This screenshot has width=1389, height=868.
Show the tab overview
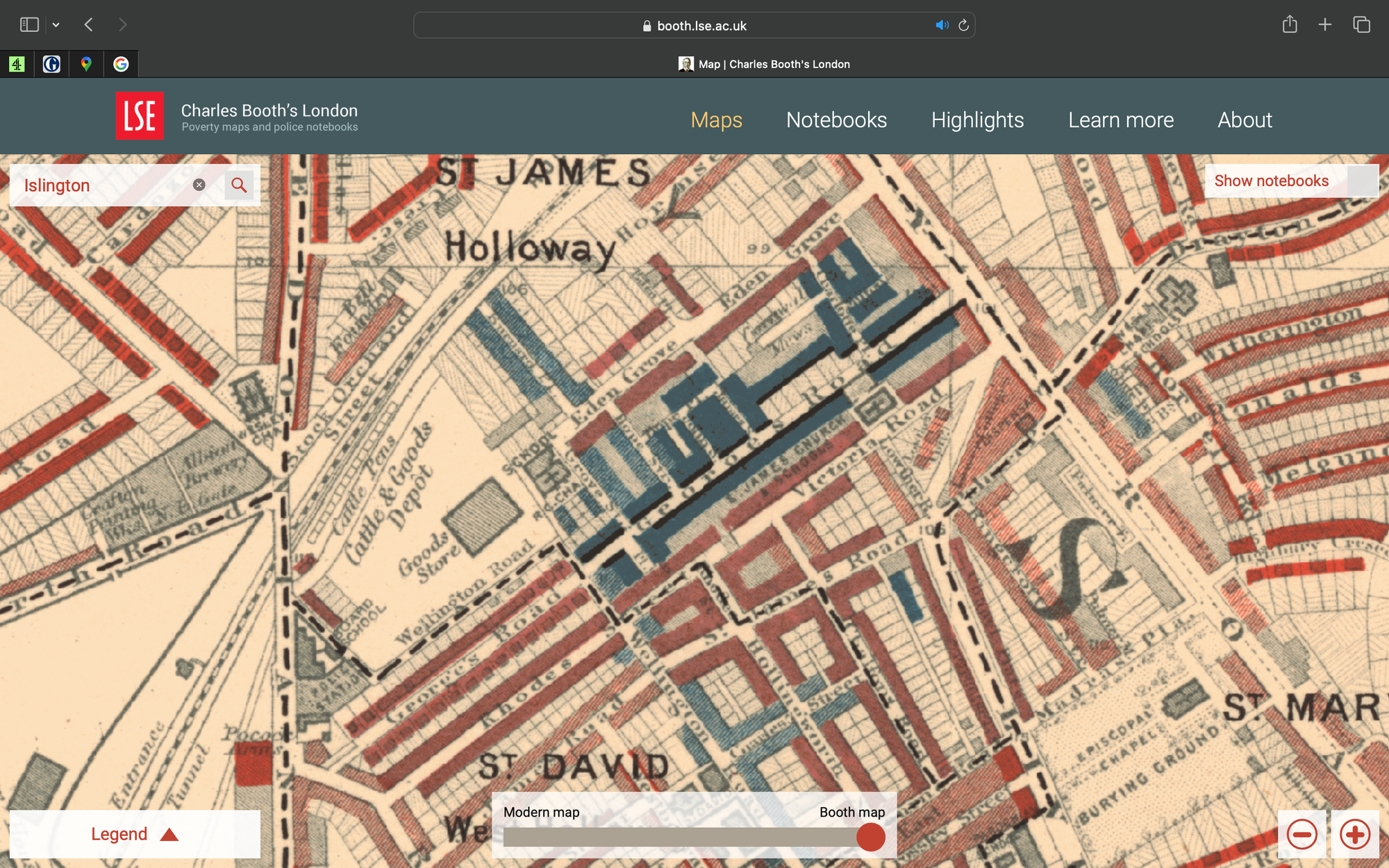(x=1361, y=25)
